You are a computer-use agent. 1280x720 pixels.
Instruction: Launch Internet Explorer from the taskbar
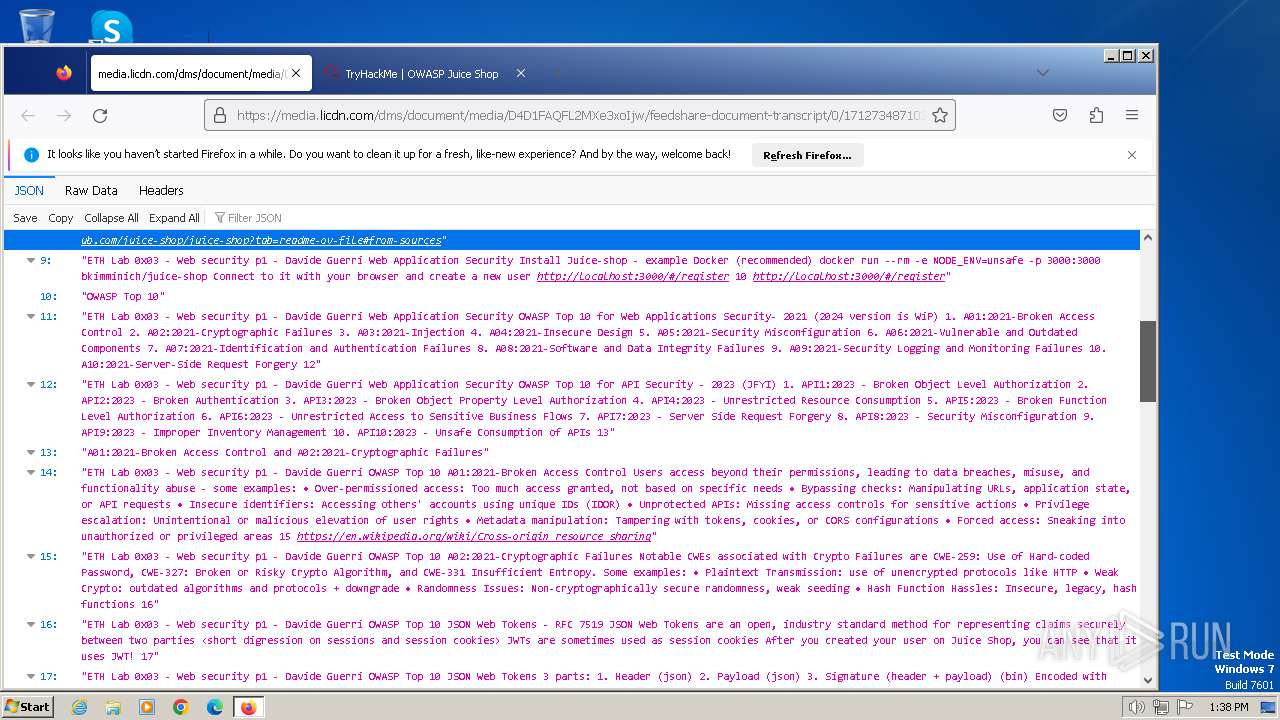[80, 707]
